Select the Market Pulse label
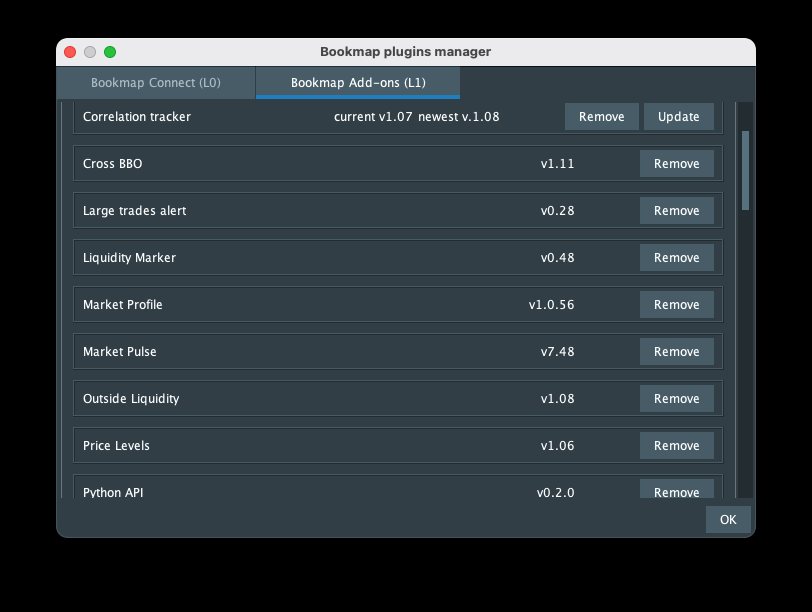The width and height of the screenshot is (812, 612). [120, 352]
